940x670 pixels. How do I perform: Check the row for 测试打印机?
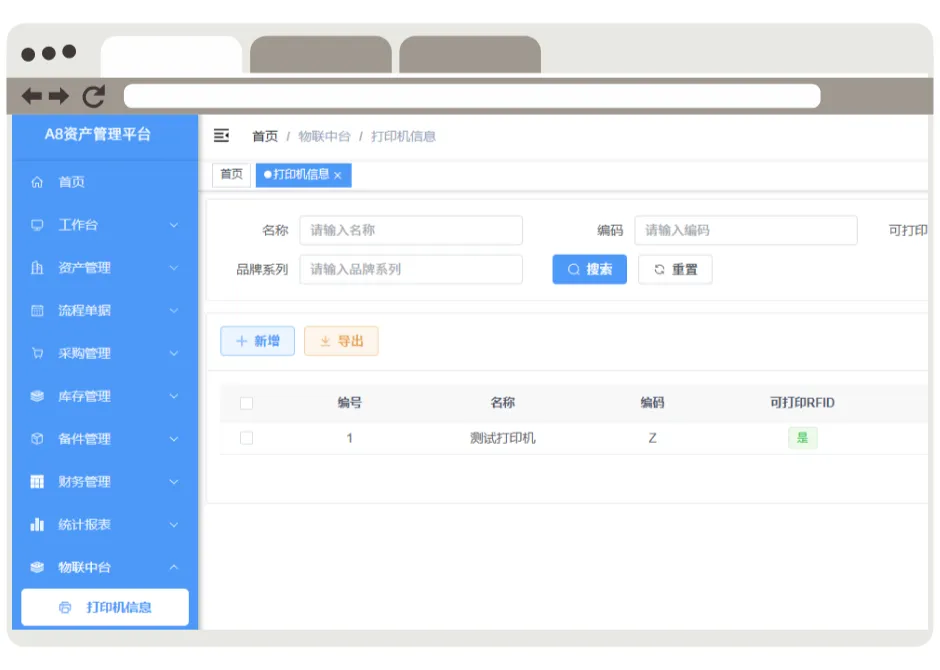tap(246, 438)
